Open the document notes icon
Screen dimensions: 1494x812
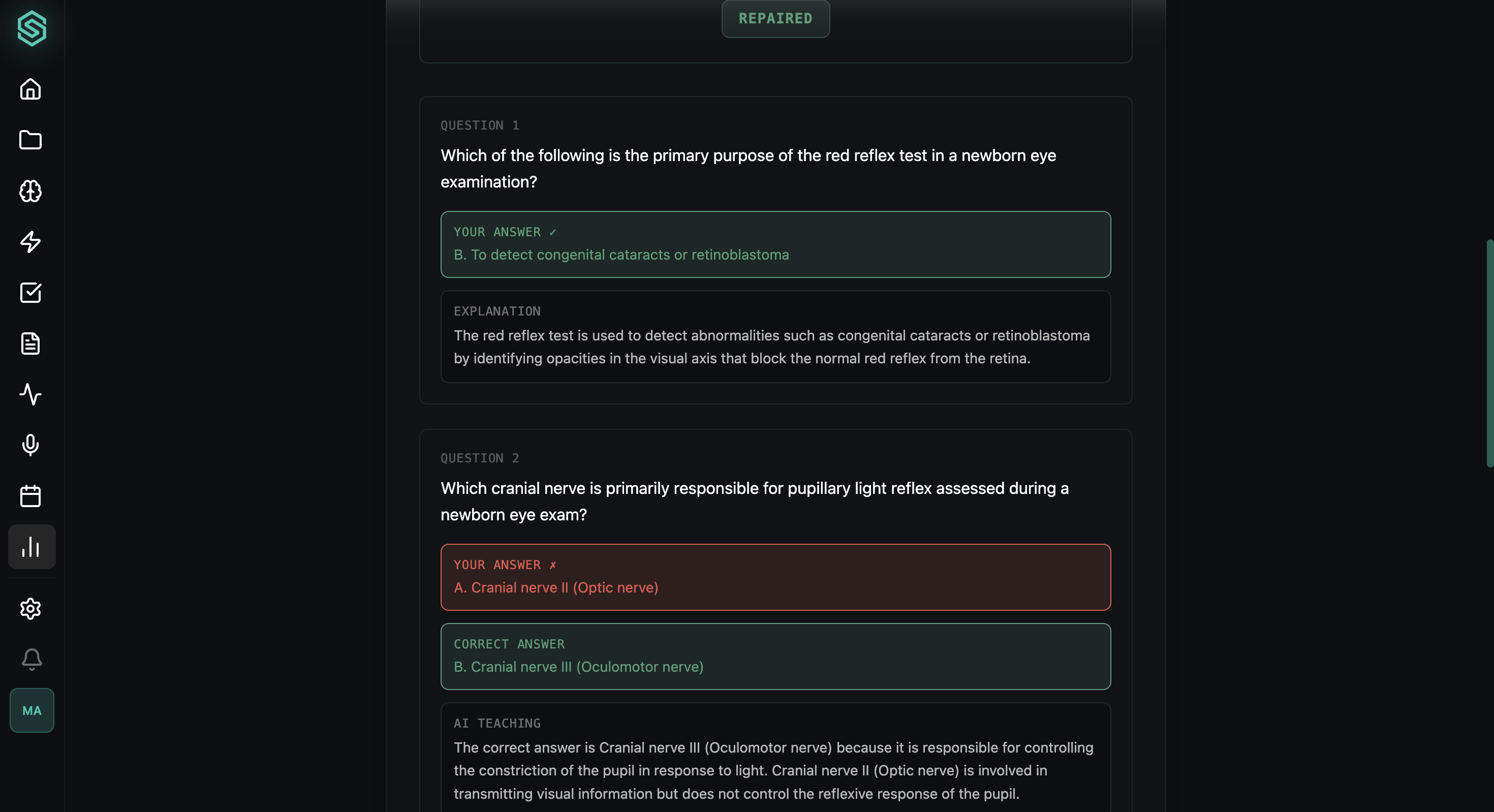click(x=30, y=343)
